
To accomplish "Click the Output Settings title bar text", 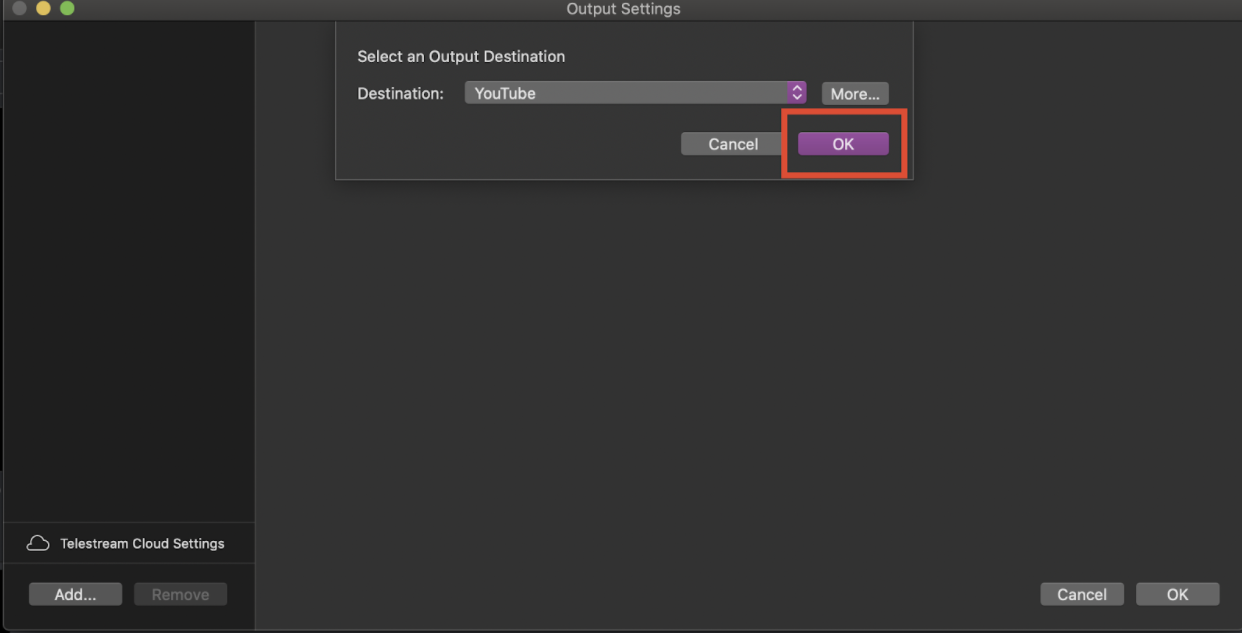I will point(623,9).
